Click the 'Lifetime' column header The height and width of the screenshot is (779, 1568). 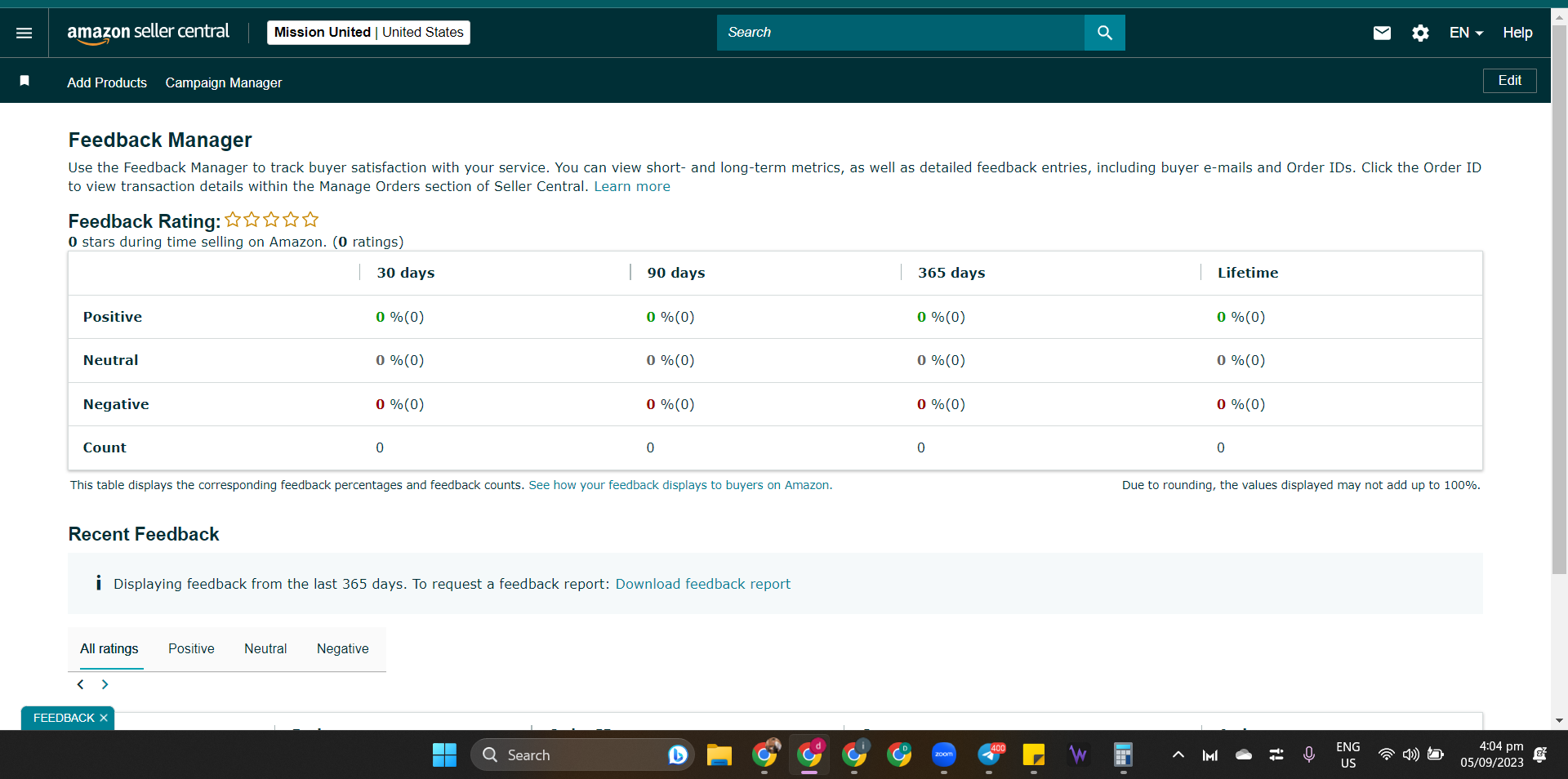click(x=1248, y=273)
